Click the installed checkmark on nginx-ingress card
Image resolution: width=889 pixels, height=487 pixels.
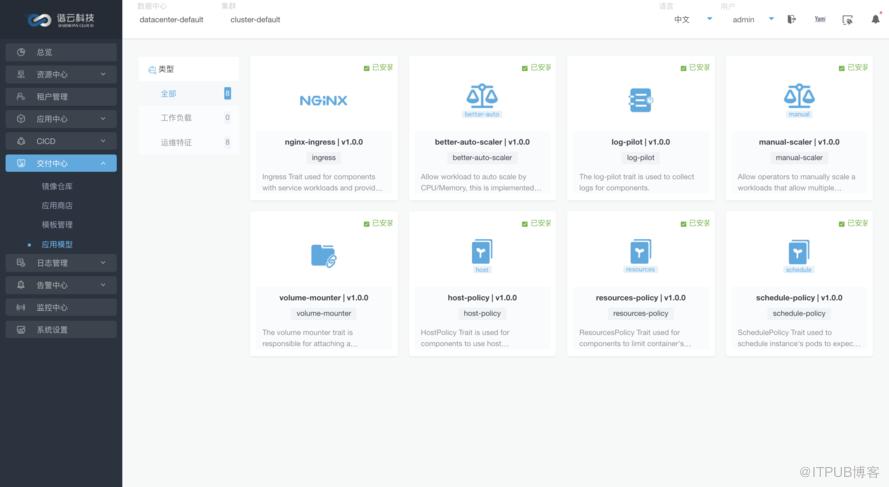point(366,68)
